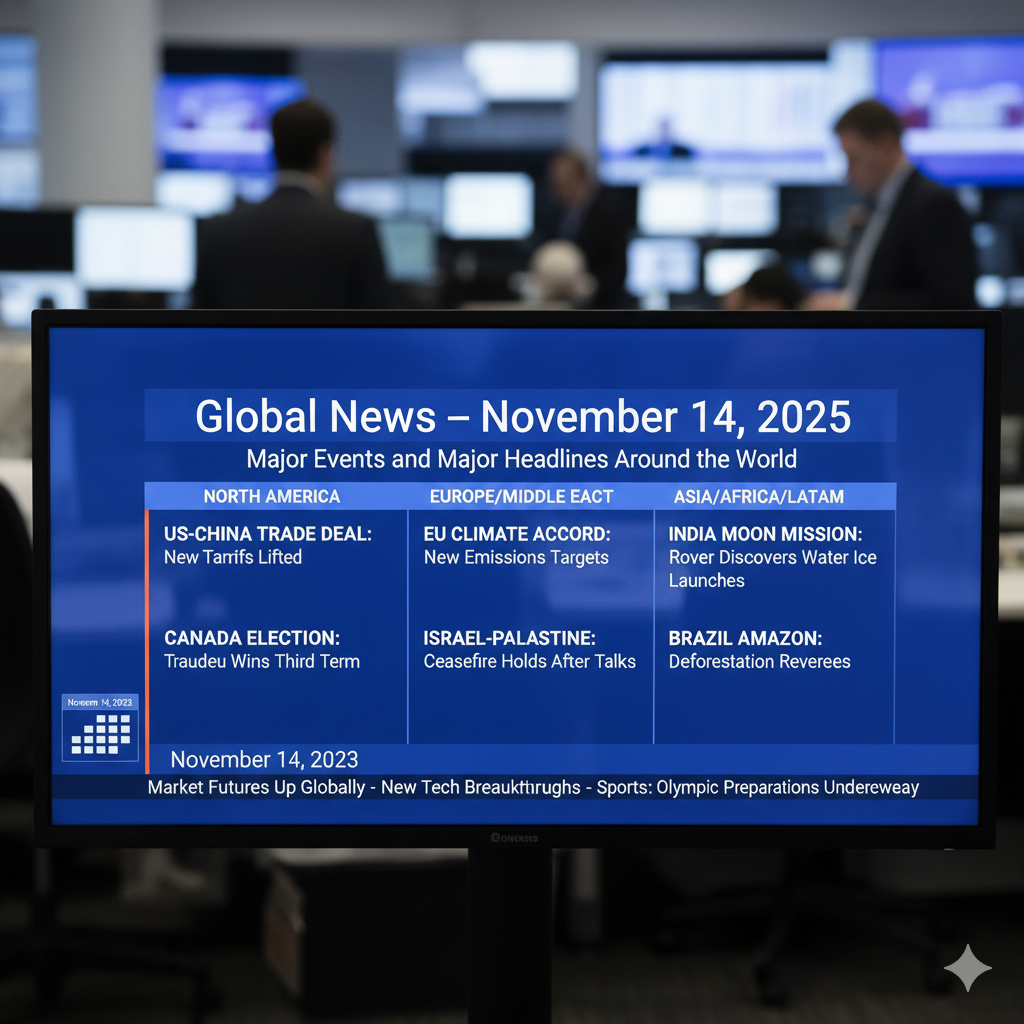Click 'Ceasefire Holds After Talks' text
1024x1024 pixels.
coord(529,661)
